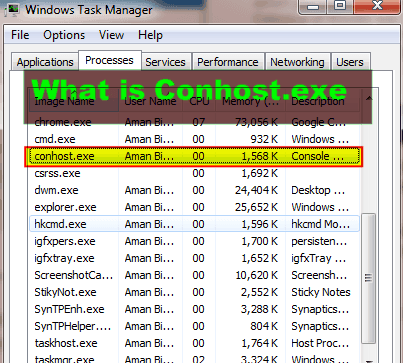The width and height of the screenshot is (403, 363).
Task: Click the 1,568 K memory value
Action: 260,156
